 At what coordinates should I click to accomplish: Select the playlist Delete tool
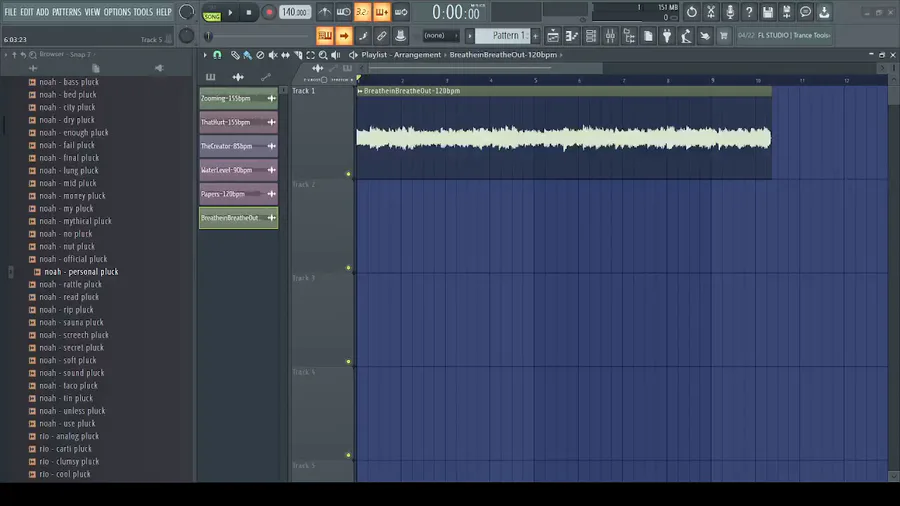260,55
